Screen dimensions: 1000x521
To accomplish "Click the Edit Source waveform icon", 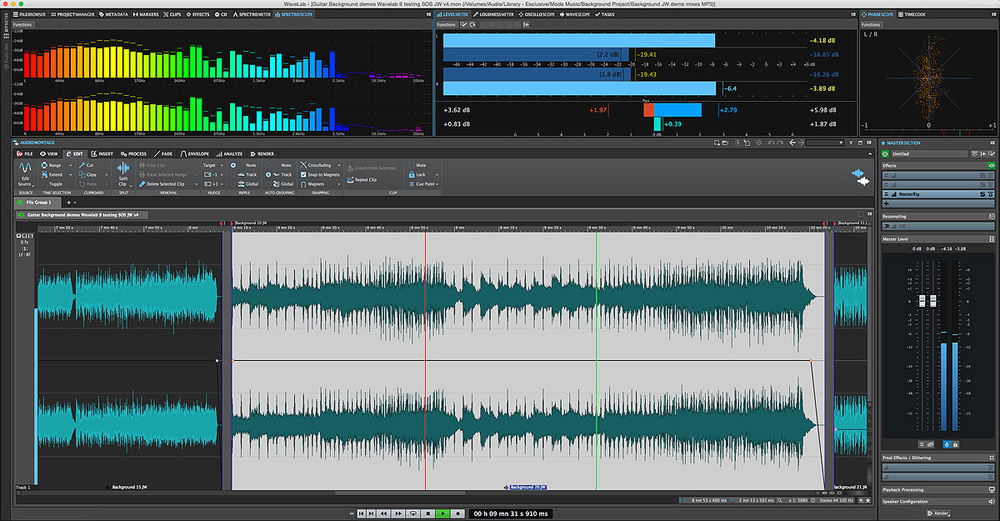I will pyautogui.click(x=25, y=169).
